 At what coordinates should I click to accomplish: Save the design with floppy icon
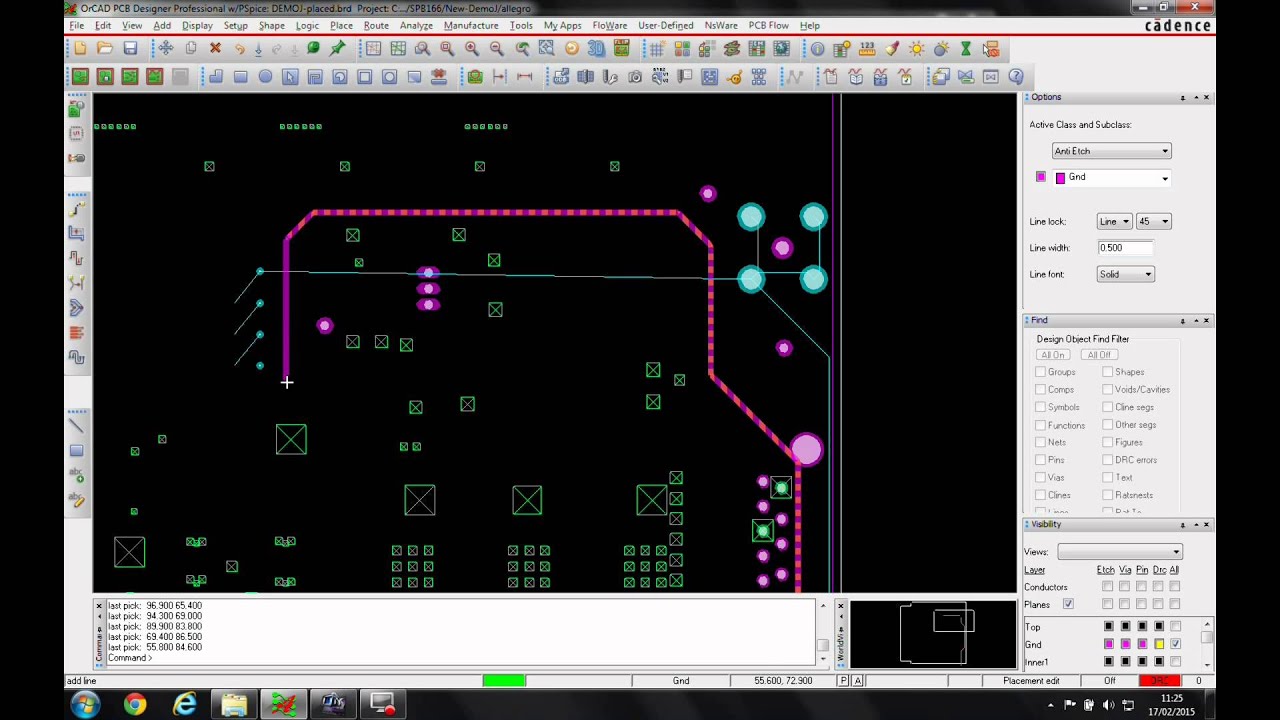[130, 48]
